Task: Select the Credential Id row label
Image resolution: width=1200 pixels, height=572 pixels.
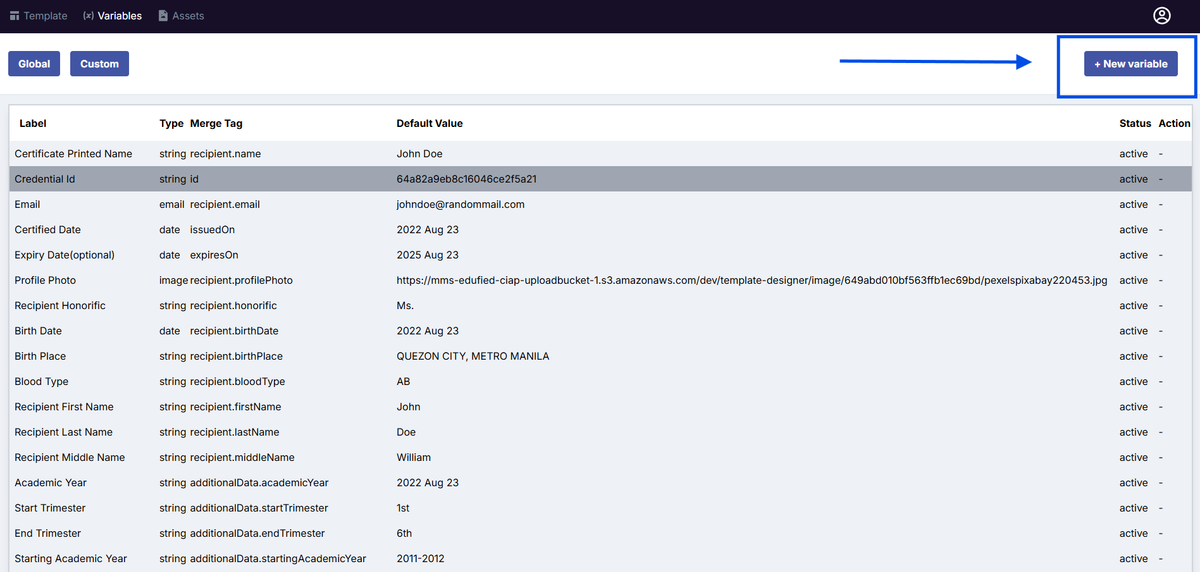Action: (45, 179)
